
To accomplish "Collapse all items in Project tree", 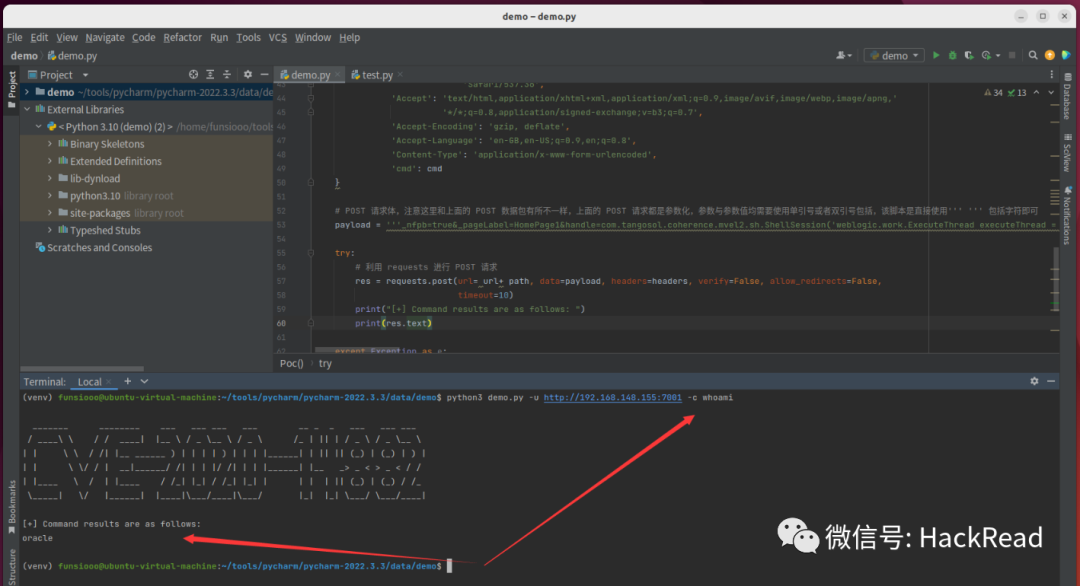I will pyautogui.click(x=227, y=74).
